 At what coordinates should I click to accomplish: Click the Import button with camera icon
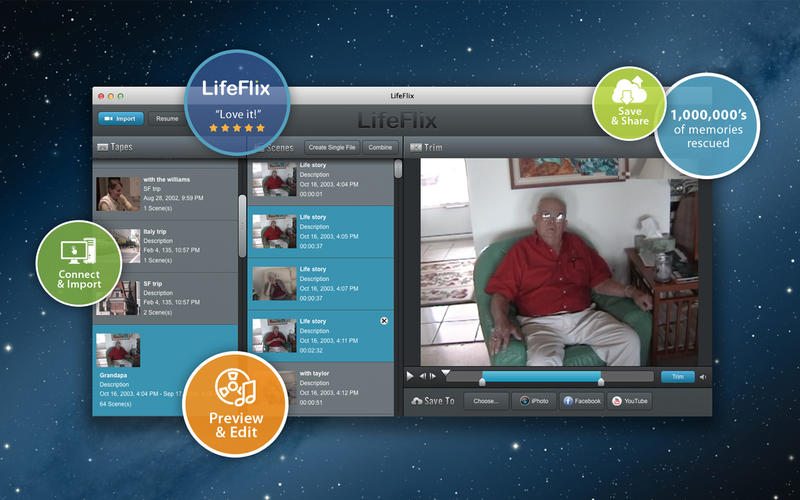(x=120, y=118)
